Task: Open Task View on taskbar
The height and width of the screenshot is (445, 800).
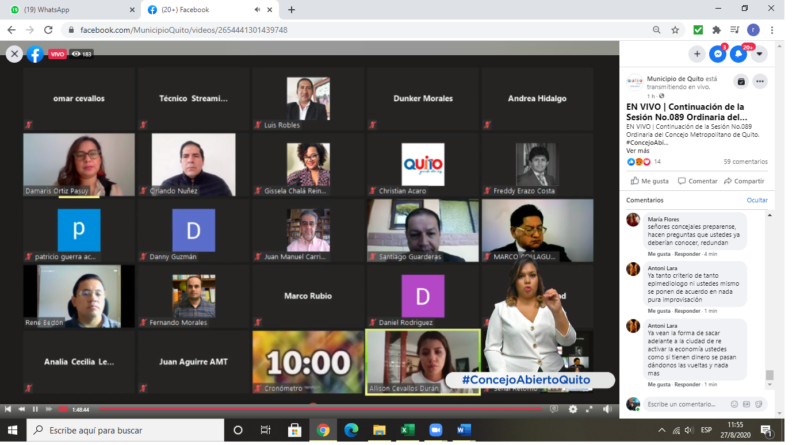Action: [266, 430]
